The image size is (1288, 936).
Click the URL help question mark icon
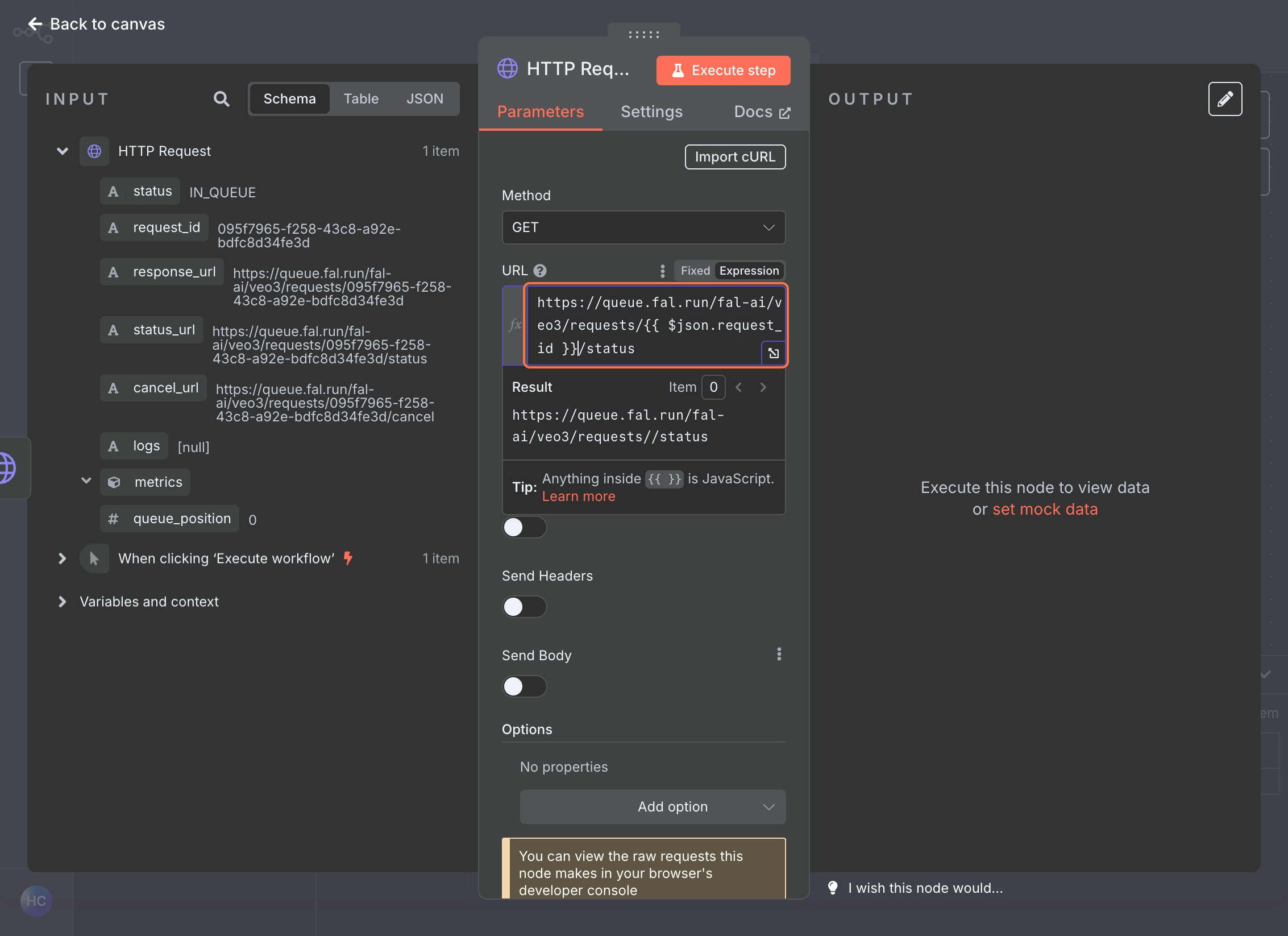coord(540,271)
